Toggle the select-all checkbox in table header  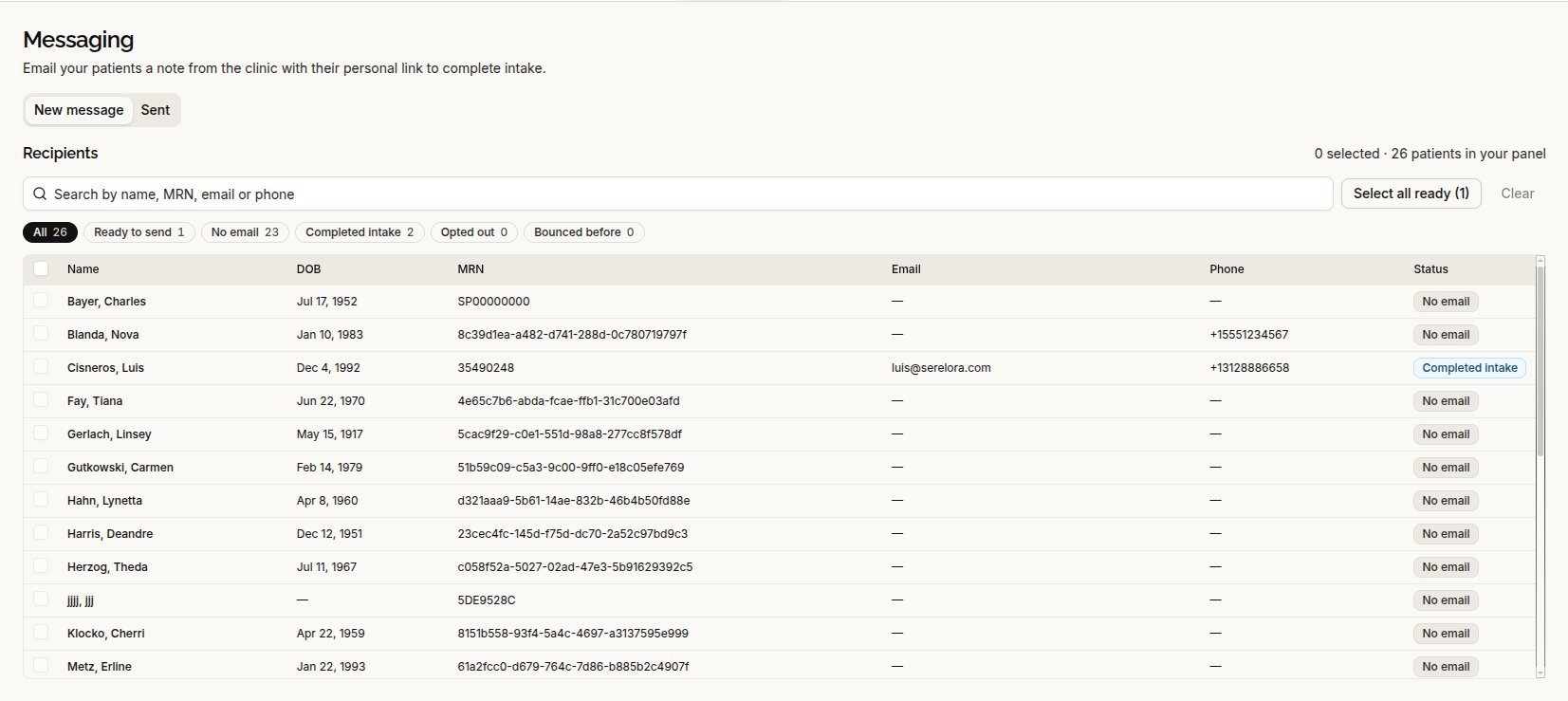(41, 268)
